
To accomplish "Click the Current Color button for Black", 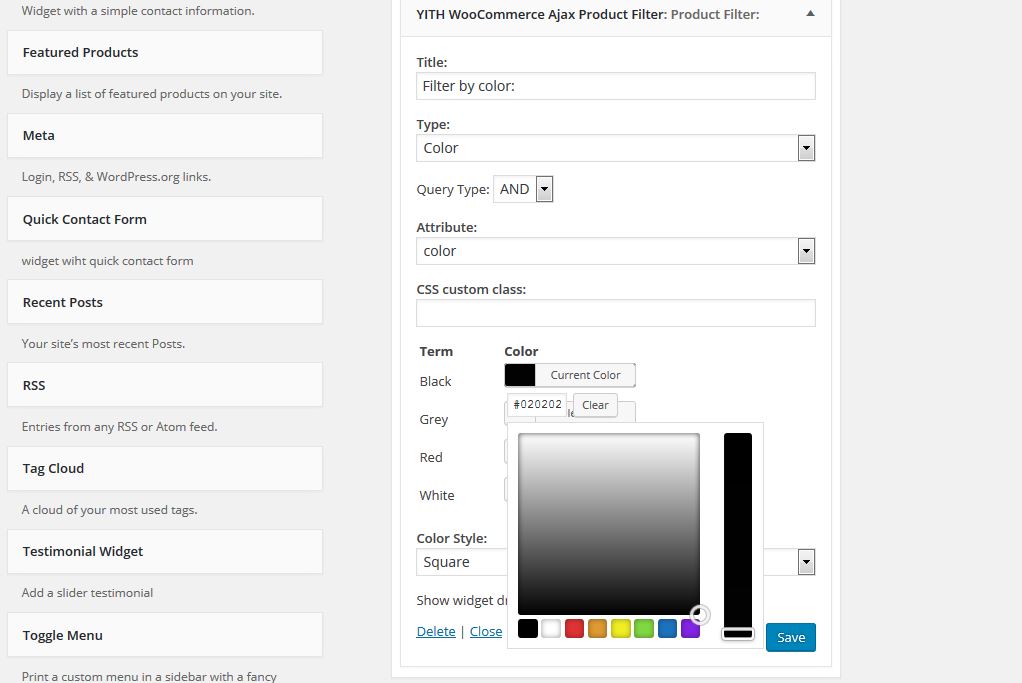I will click(x=585, y=375).
